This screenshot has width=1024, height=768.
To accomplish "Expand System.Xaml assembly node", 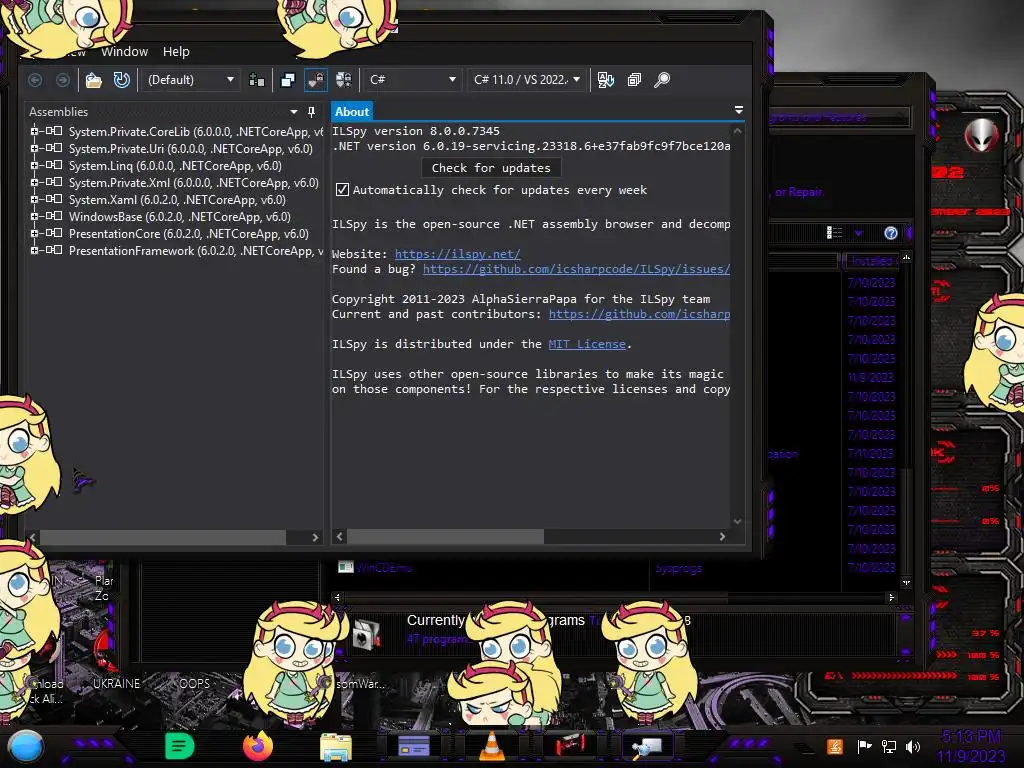I will click(x=34, y=199).
